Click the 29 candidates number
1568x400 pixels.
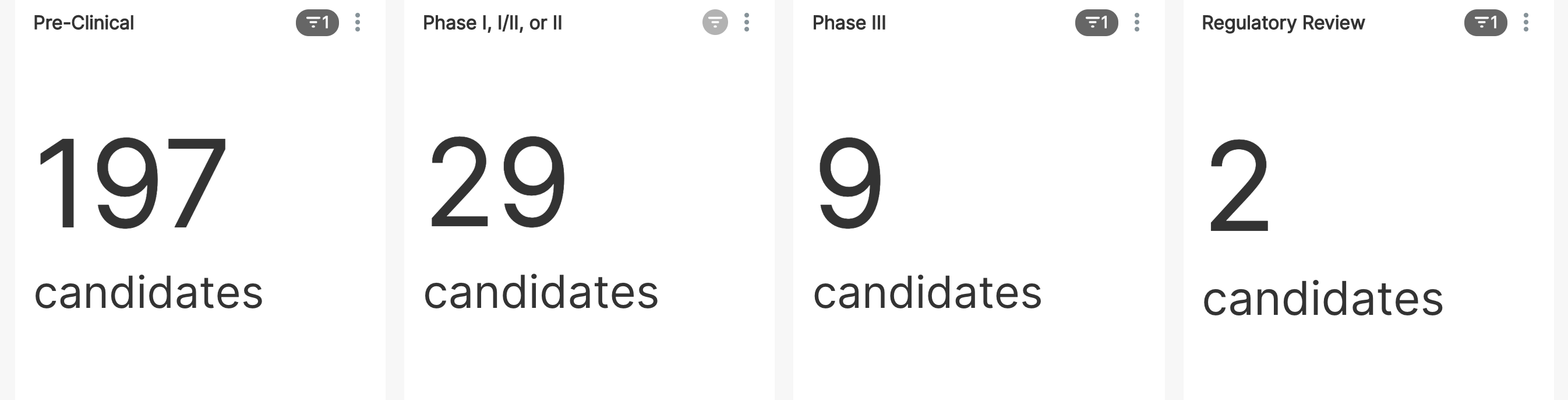pyautogui.click(x=497, y=183)
